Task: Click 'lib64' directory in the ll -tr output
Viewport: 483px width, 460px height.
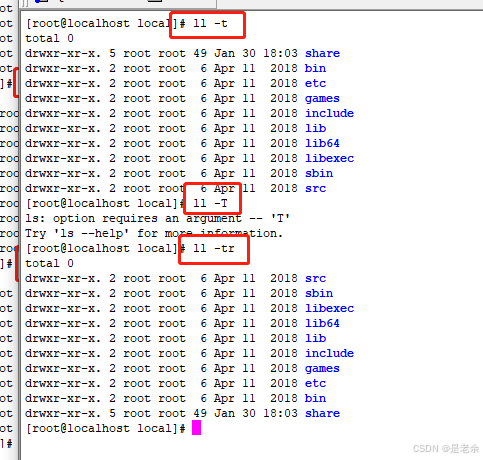Action: [322, 323]
